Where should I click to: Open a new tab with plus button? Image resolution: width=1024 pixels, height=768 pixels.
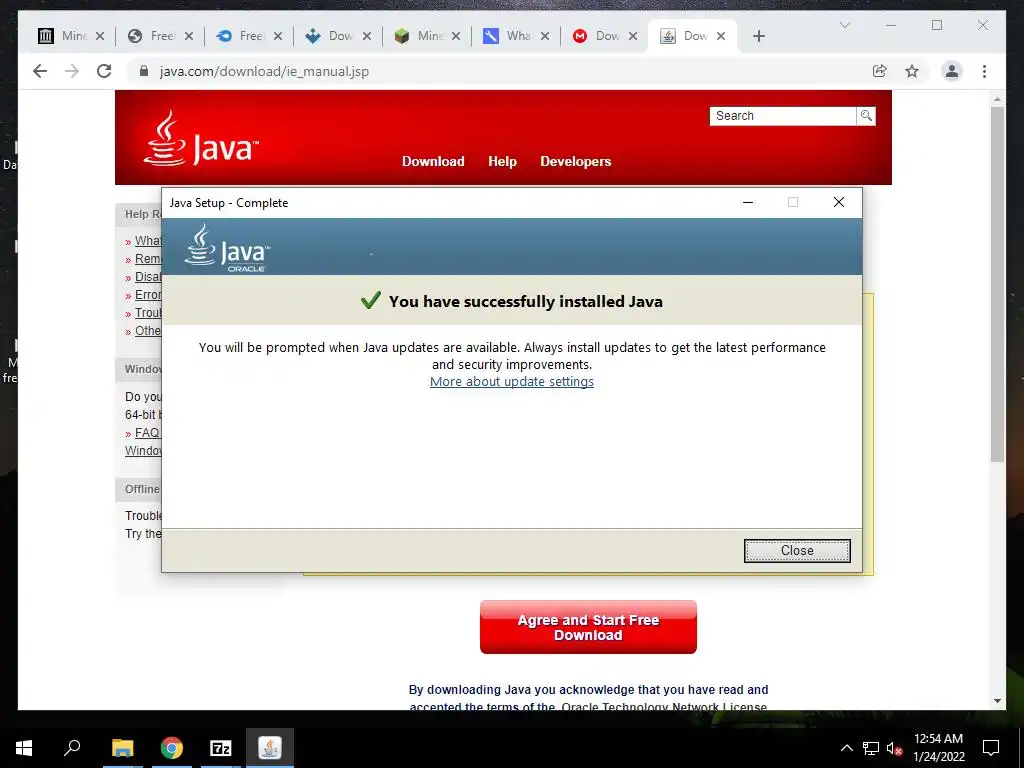click(758, 36)
